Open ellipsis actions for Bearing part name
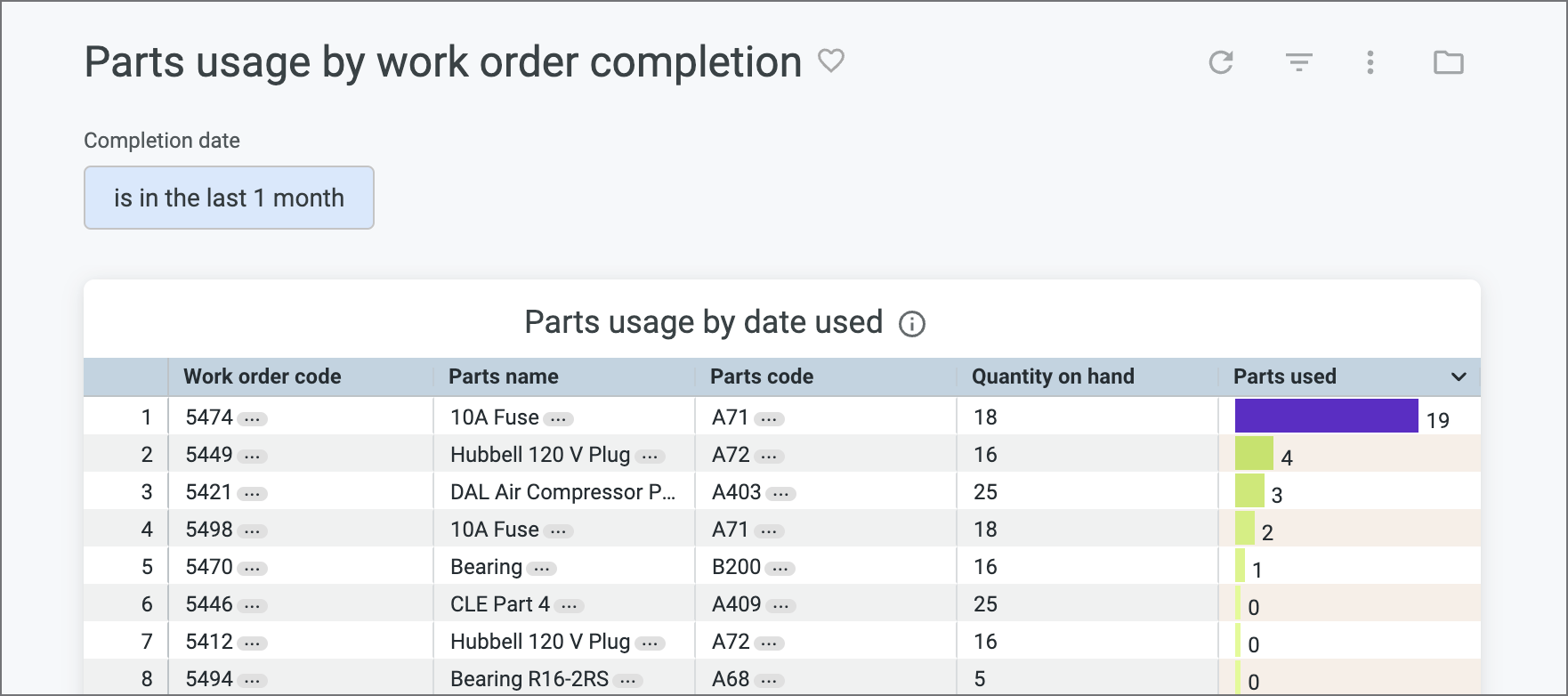1568x696 pixels. click(542, 568)
